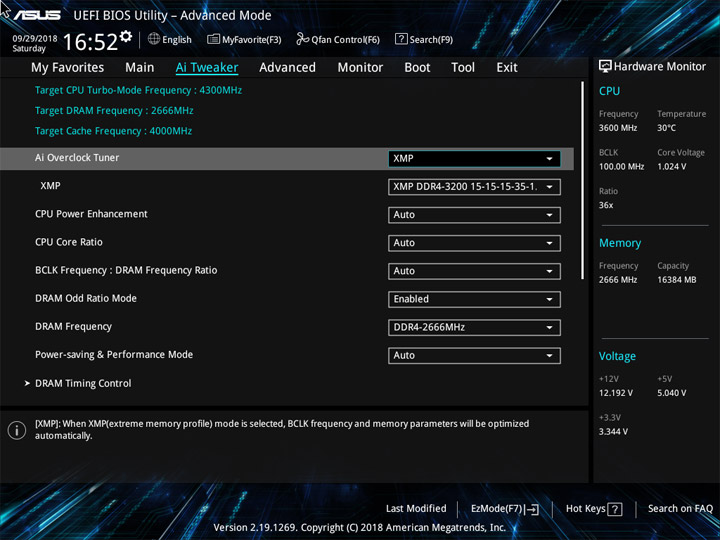Click Last Modified

(x=416, y=509)
